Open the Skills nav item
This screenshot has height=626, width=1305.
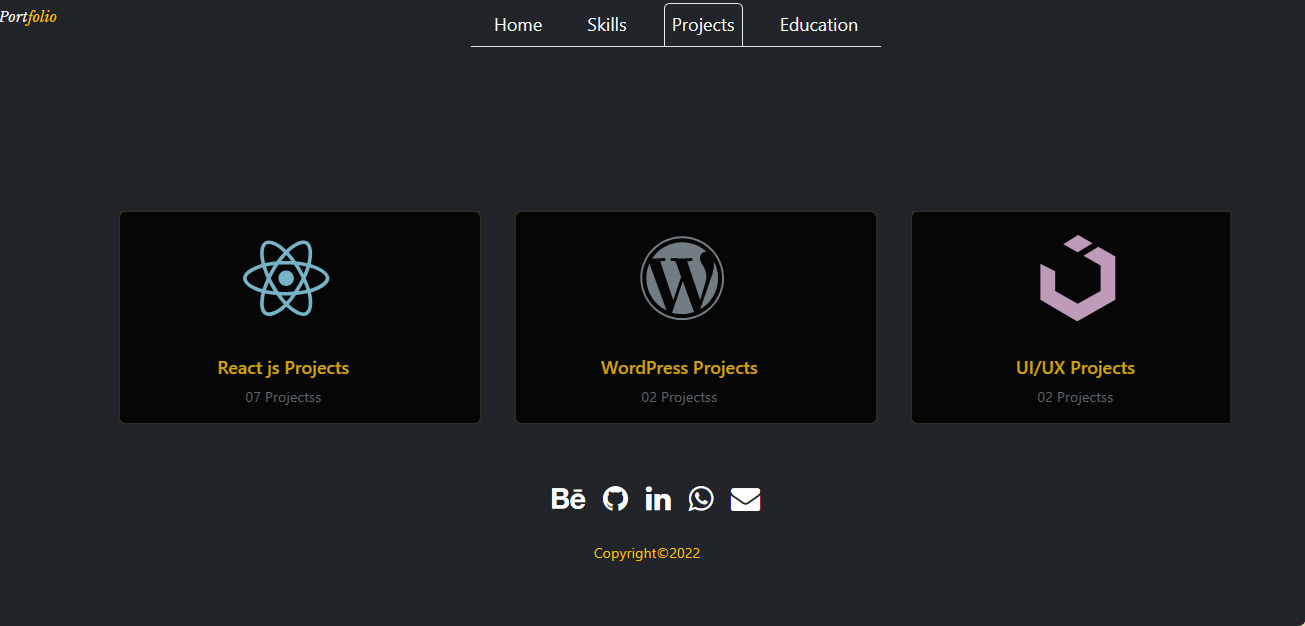pyautogui.click(x=607, y=25)
